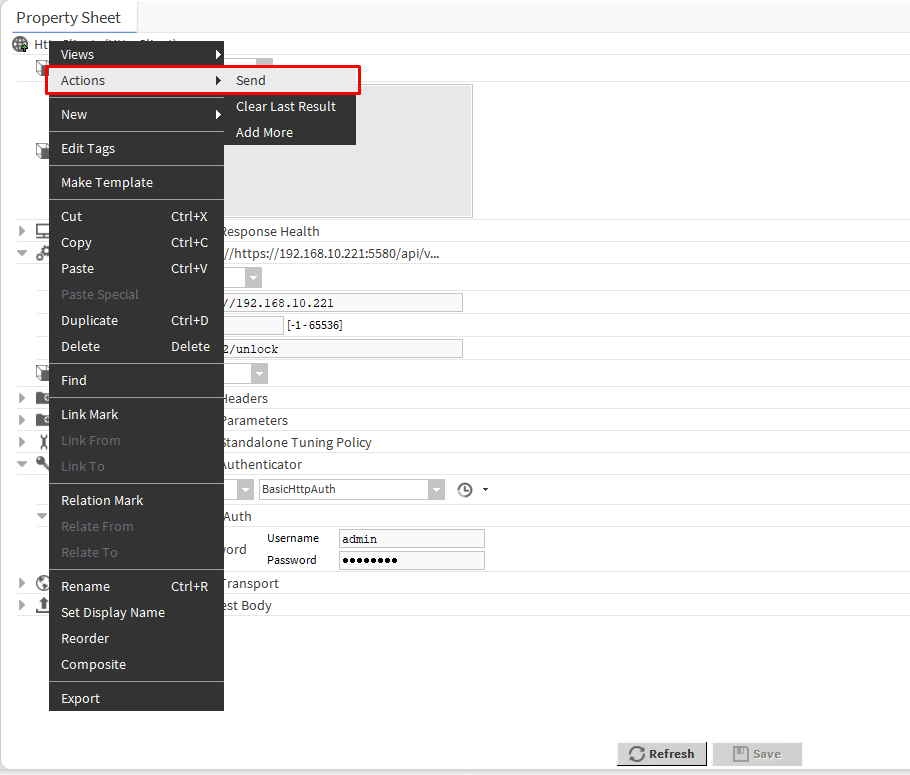Switch to the Property Sheet tab
The height and width of the screenshot is (775, 910).
[x=68, y=17]
